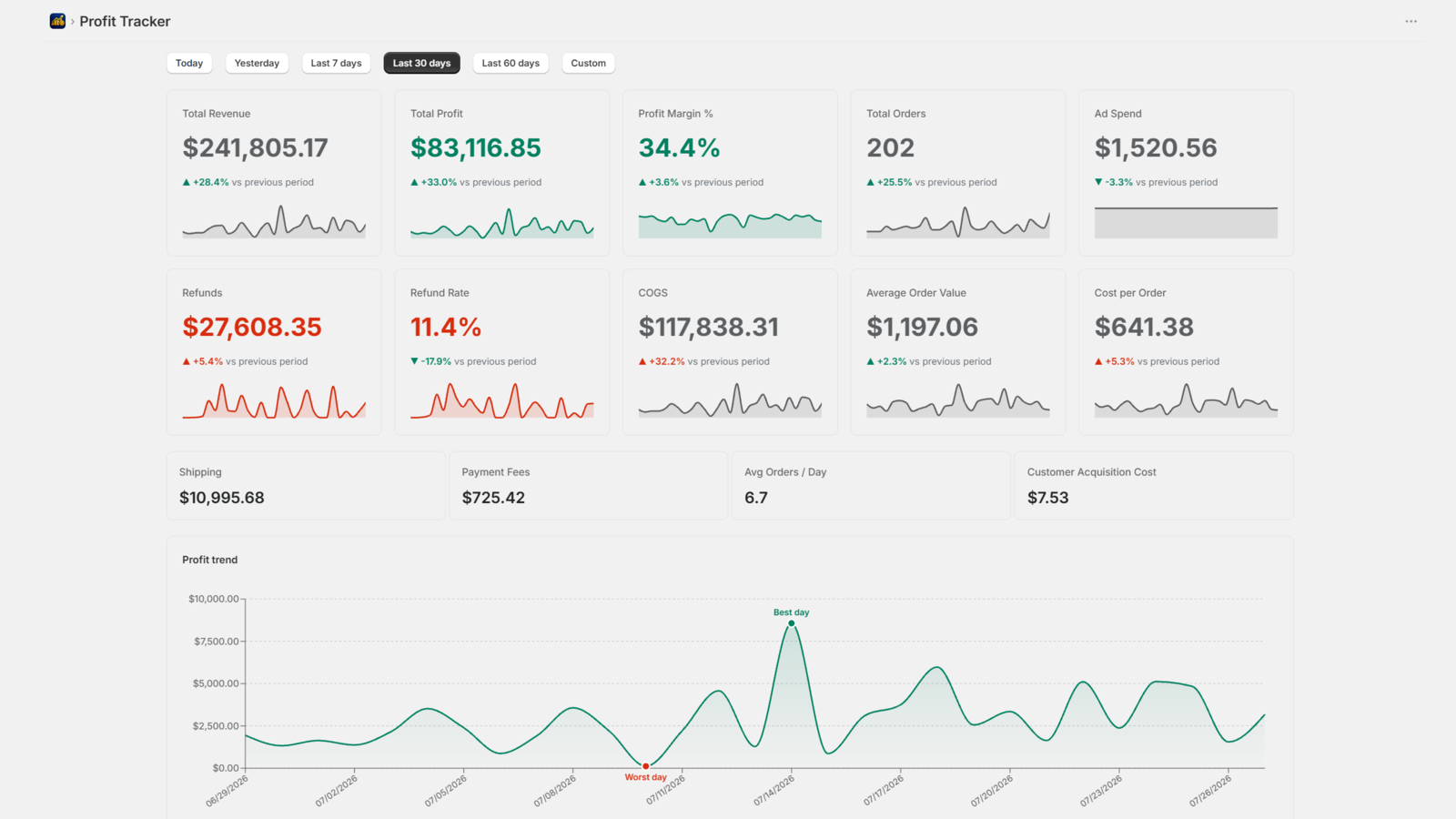1456x819 pixels.
Task: Click the Shipping cost card
Action: pyautogui.click(x=306, y=486)
